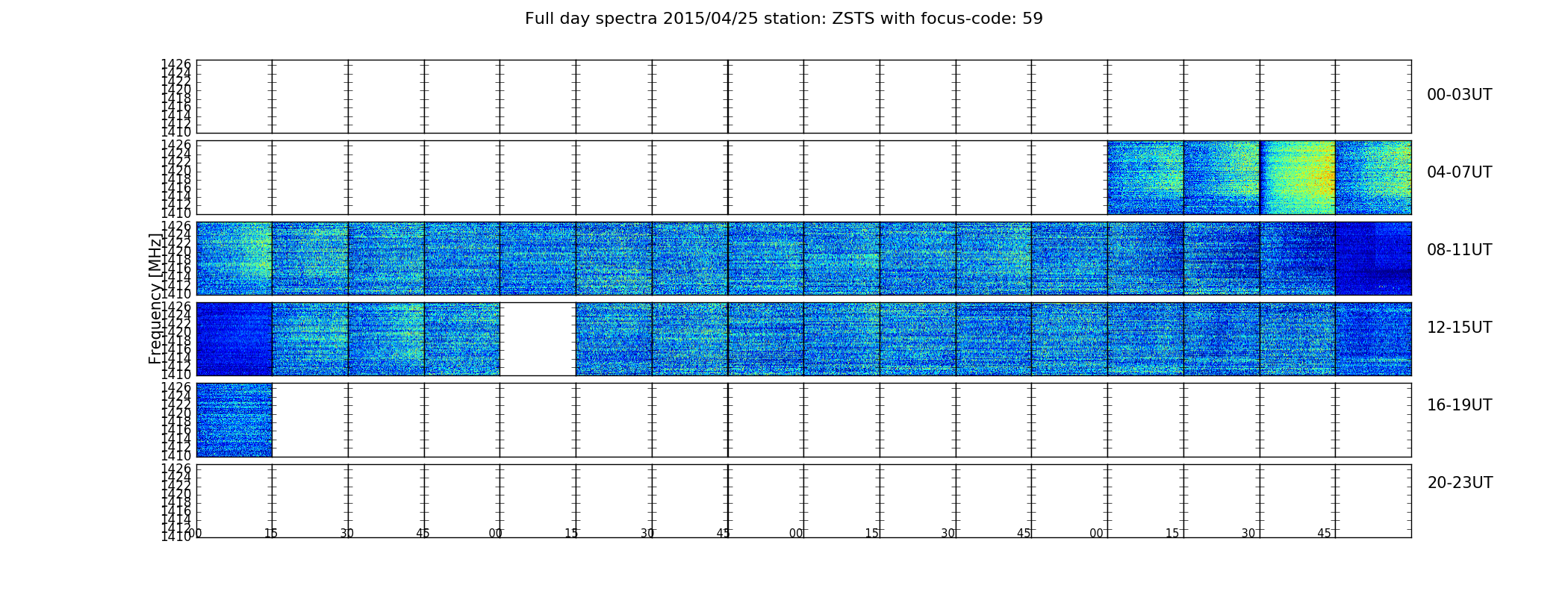Screen dimensions: 1568x597
Task: Click the last spectrum panel of the 04-07UT row
Action: coord(1373,178)
